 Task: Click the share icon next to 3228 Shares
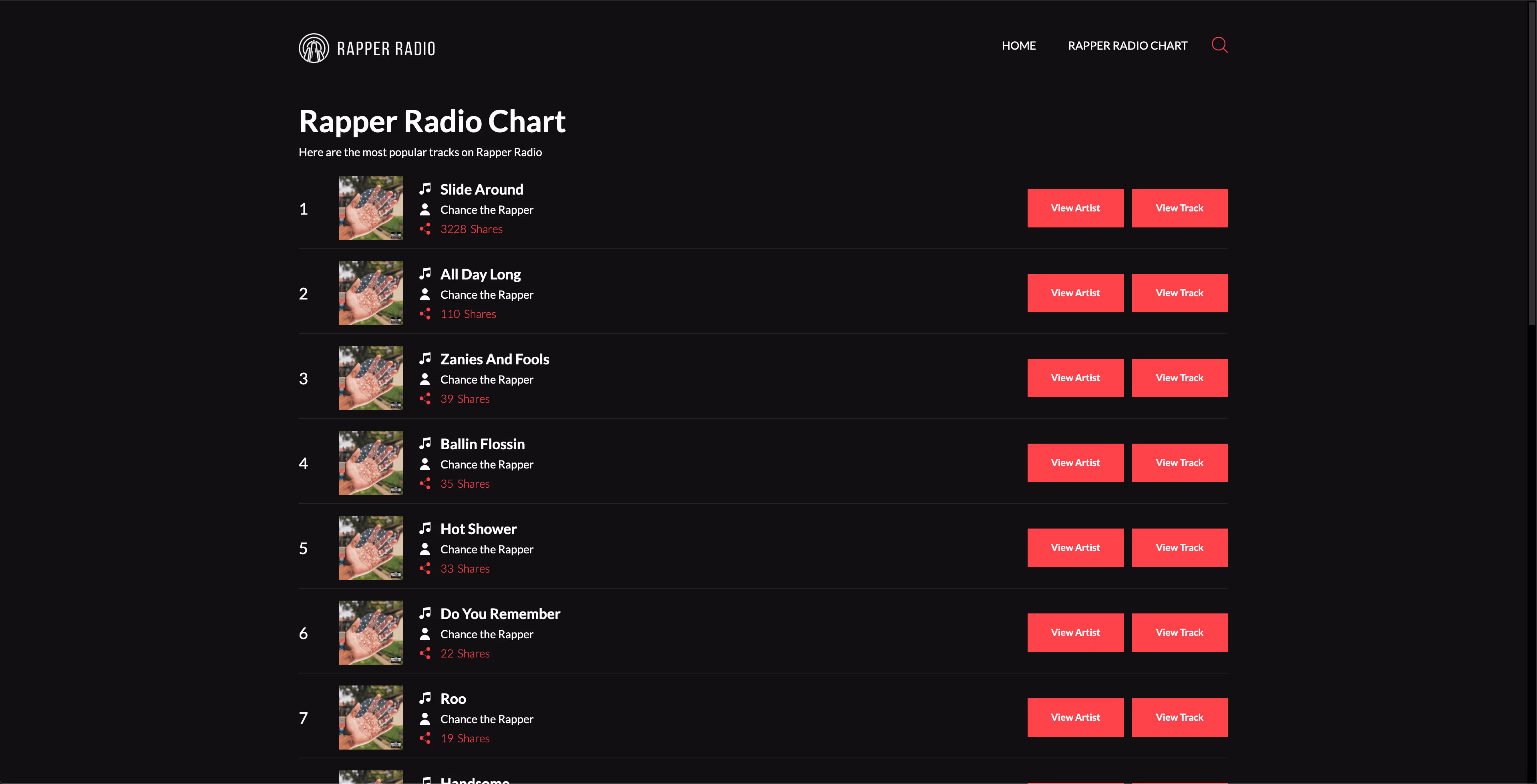click(425, 229)
